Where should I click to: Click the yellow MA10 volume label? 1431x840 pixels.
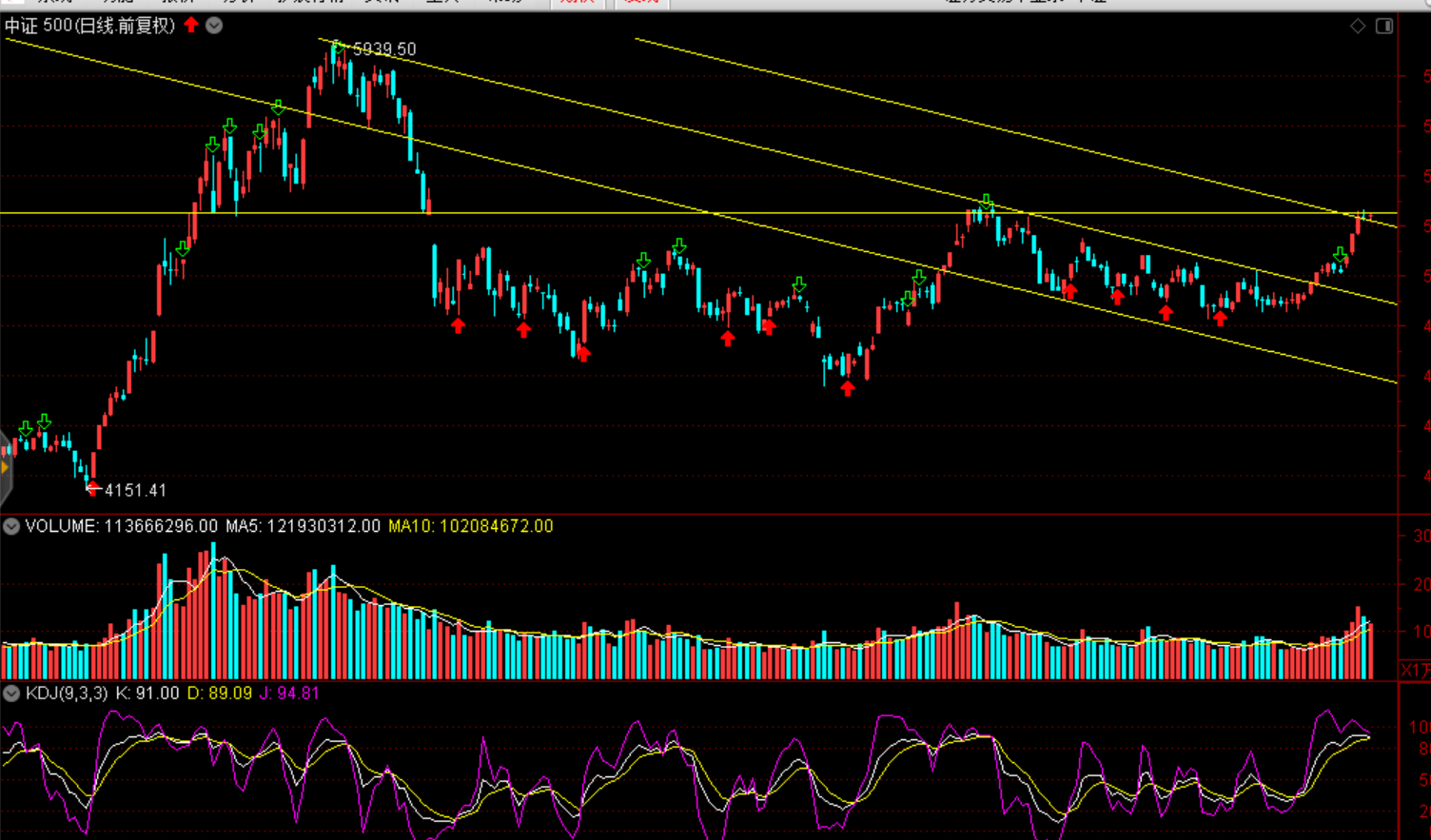coord(470,526)
